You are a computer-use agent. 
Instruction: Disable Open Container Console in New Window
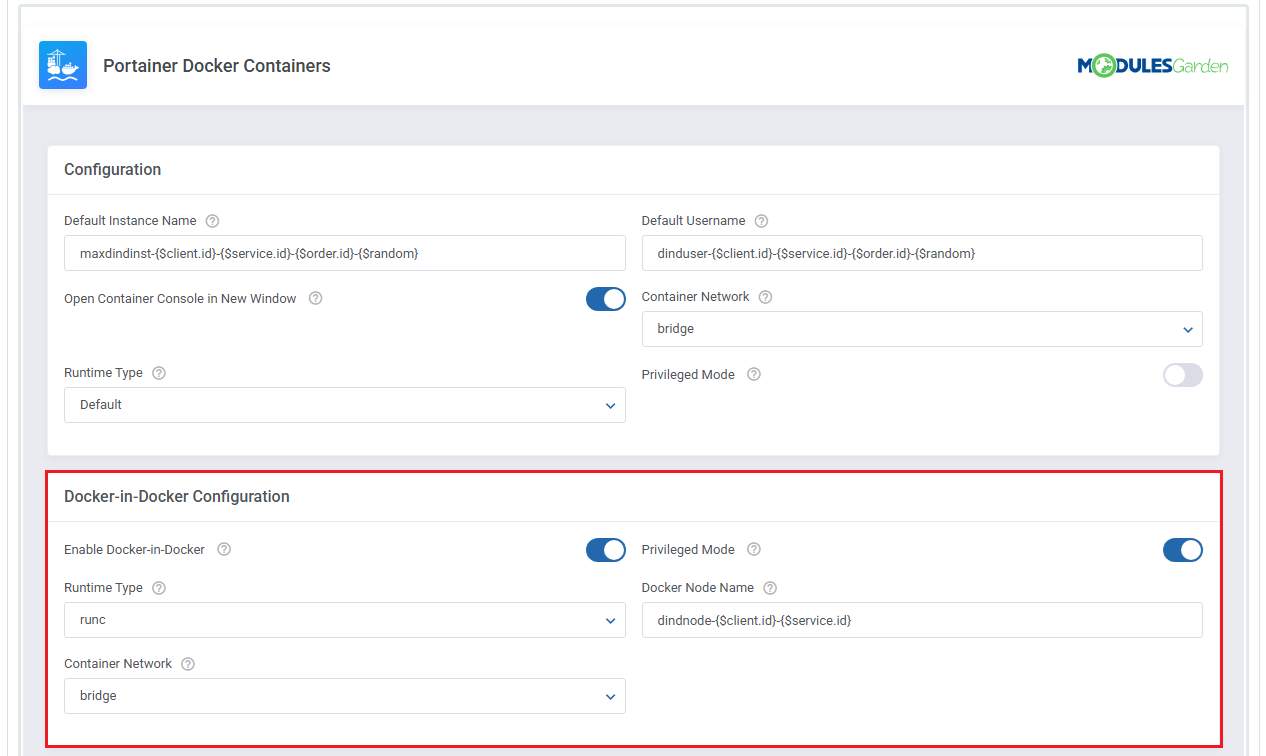605,299
